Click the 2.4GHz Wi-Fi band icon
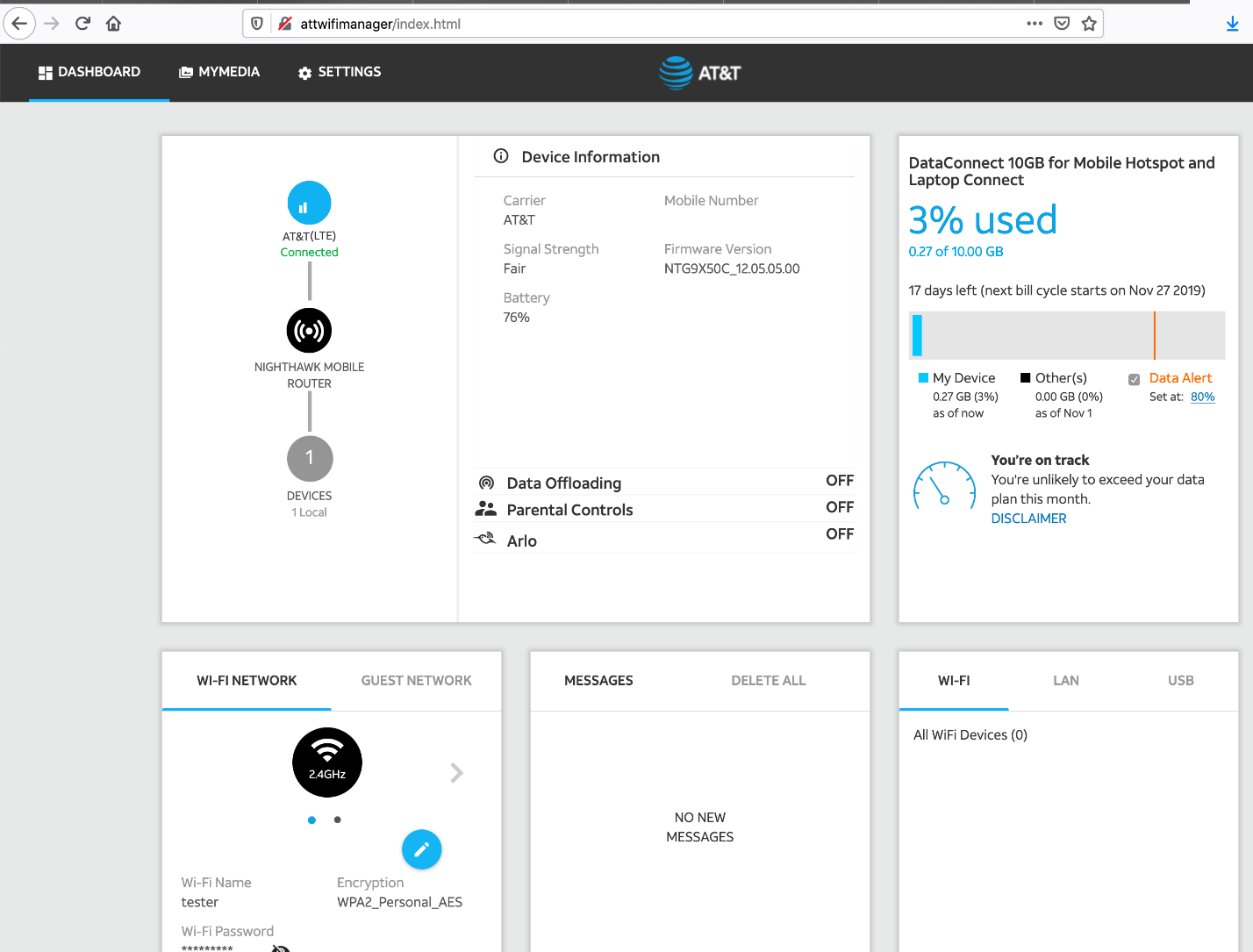The image size is (1253, 952). (x=327, y=762)
